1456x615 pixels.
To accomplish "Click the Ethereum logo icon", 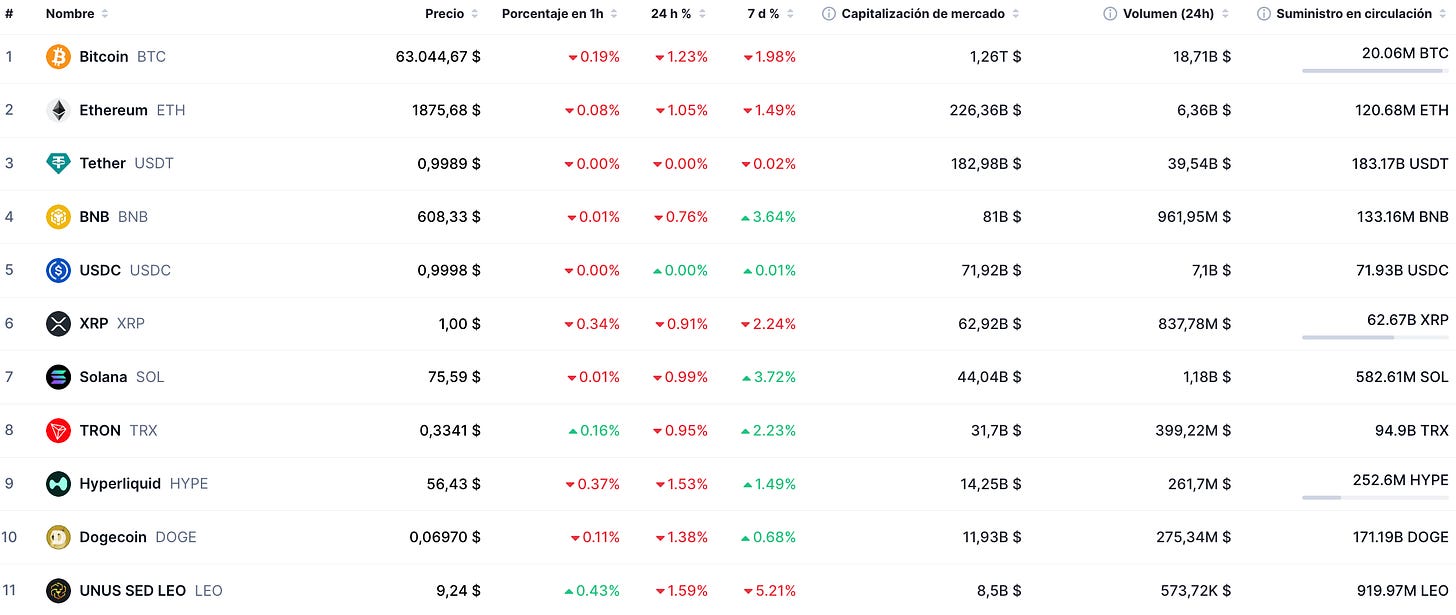I will [58, 110].
